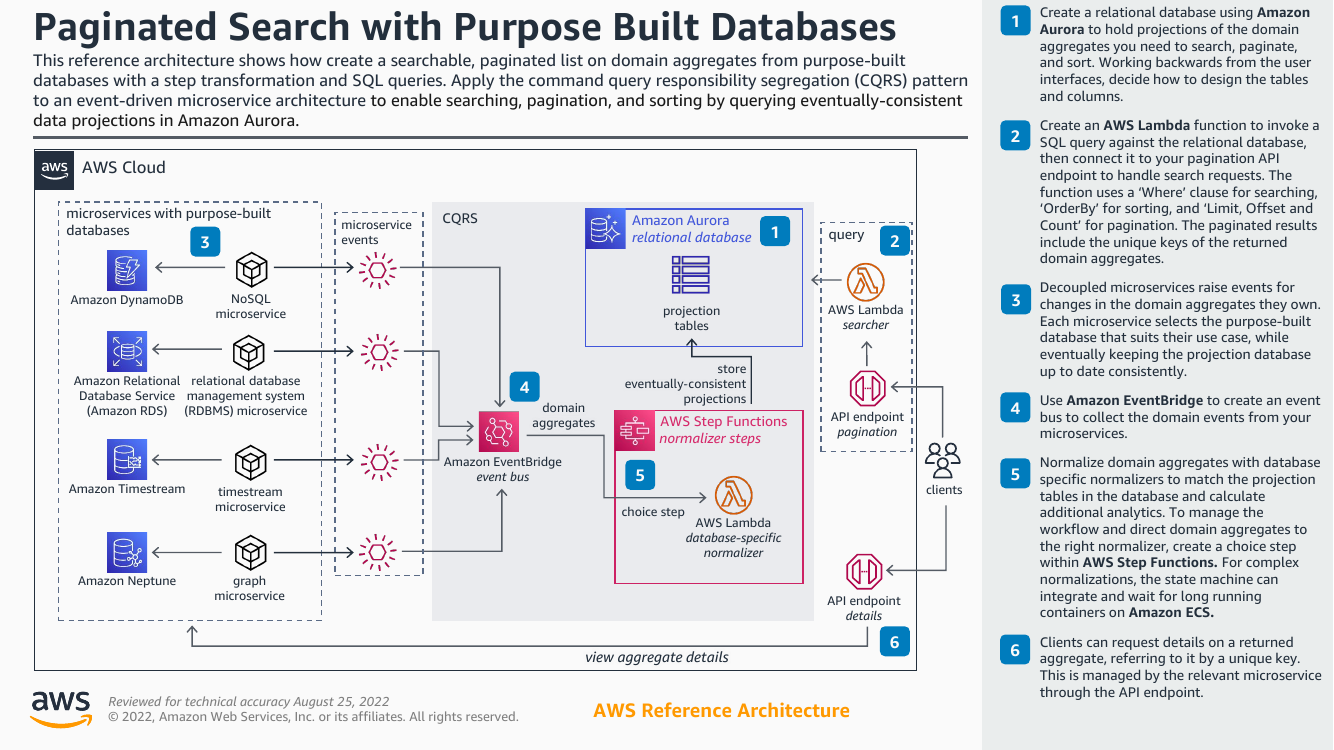This screenshot has width=1334, height=750.
Task: Select the 'AWS Cloud' label text
Action: click(x=124, y=167)
